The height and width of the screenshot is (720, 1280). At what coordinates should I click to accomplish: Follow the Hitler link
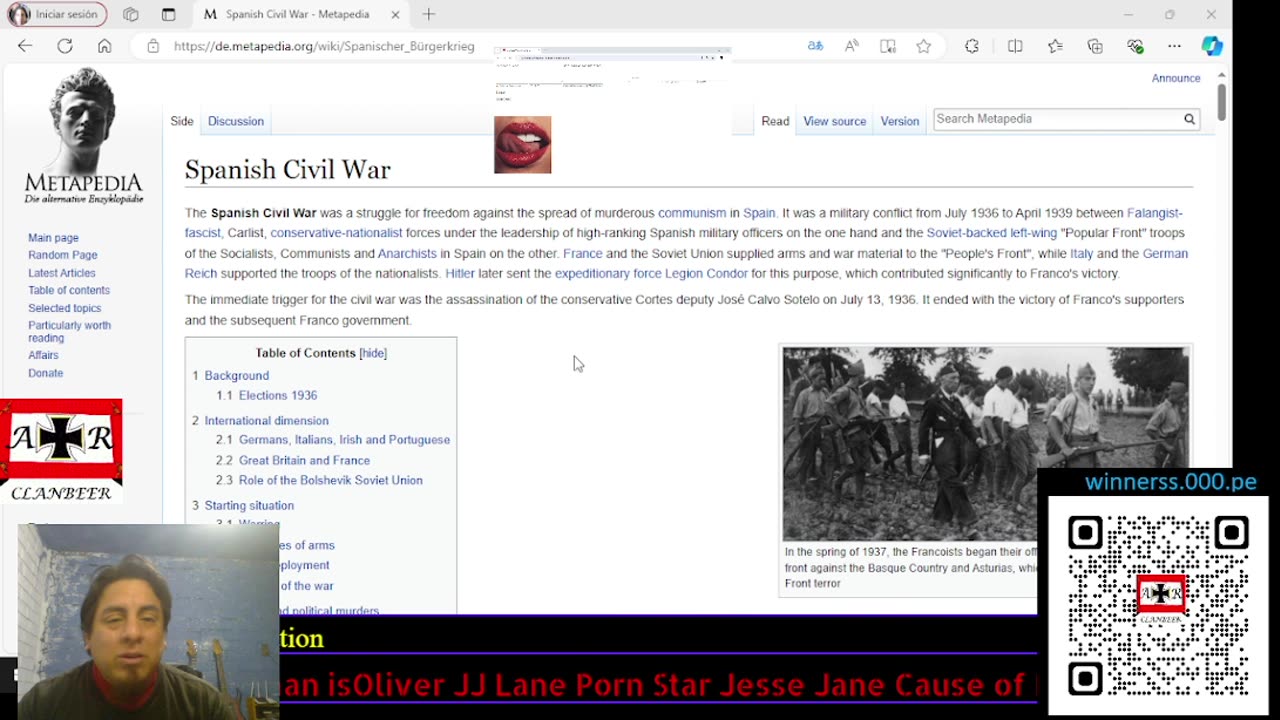tap(460, 274)
